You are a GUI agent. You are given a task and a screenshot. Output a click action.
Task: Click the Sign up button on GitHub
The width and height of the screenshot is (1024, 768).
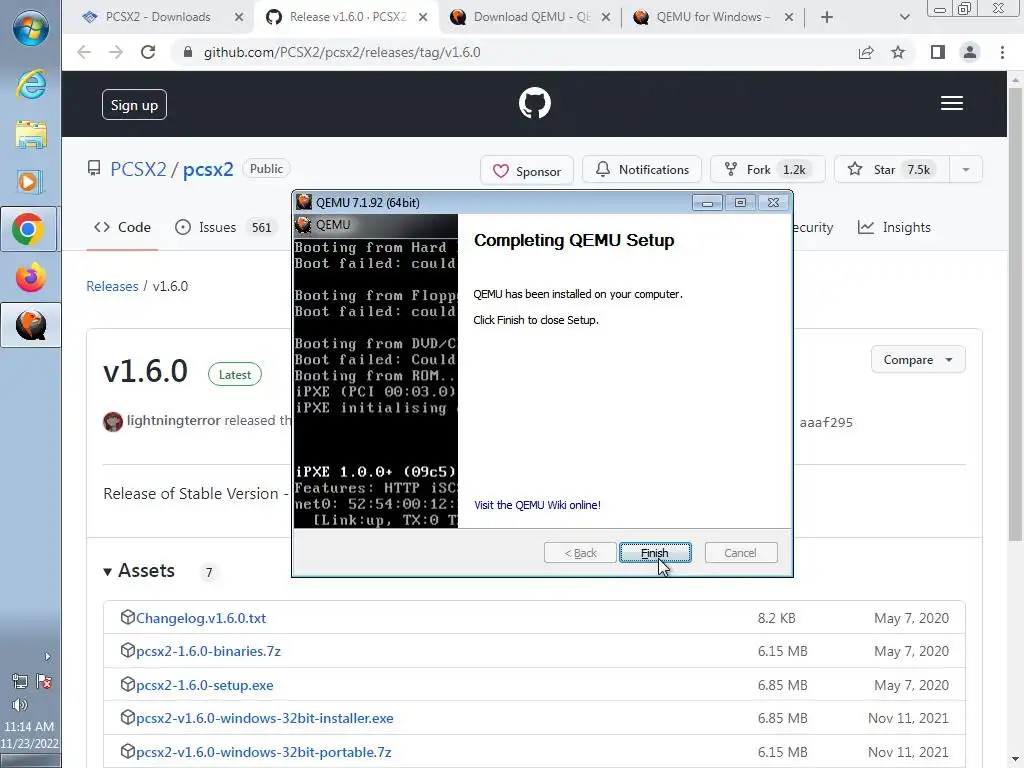point(134,104)
